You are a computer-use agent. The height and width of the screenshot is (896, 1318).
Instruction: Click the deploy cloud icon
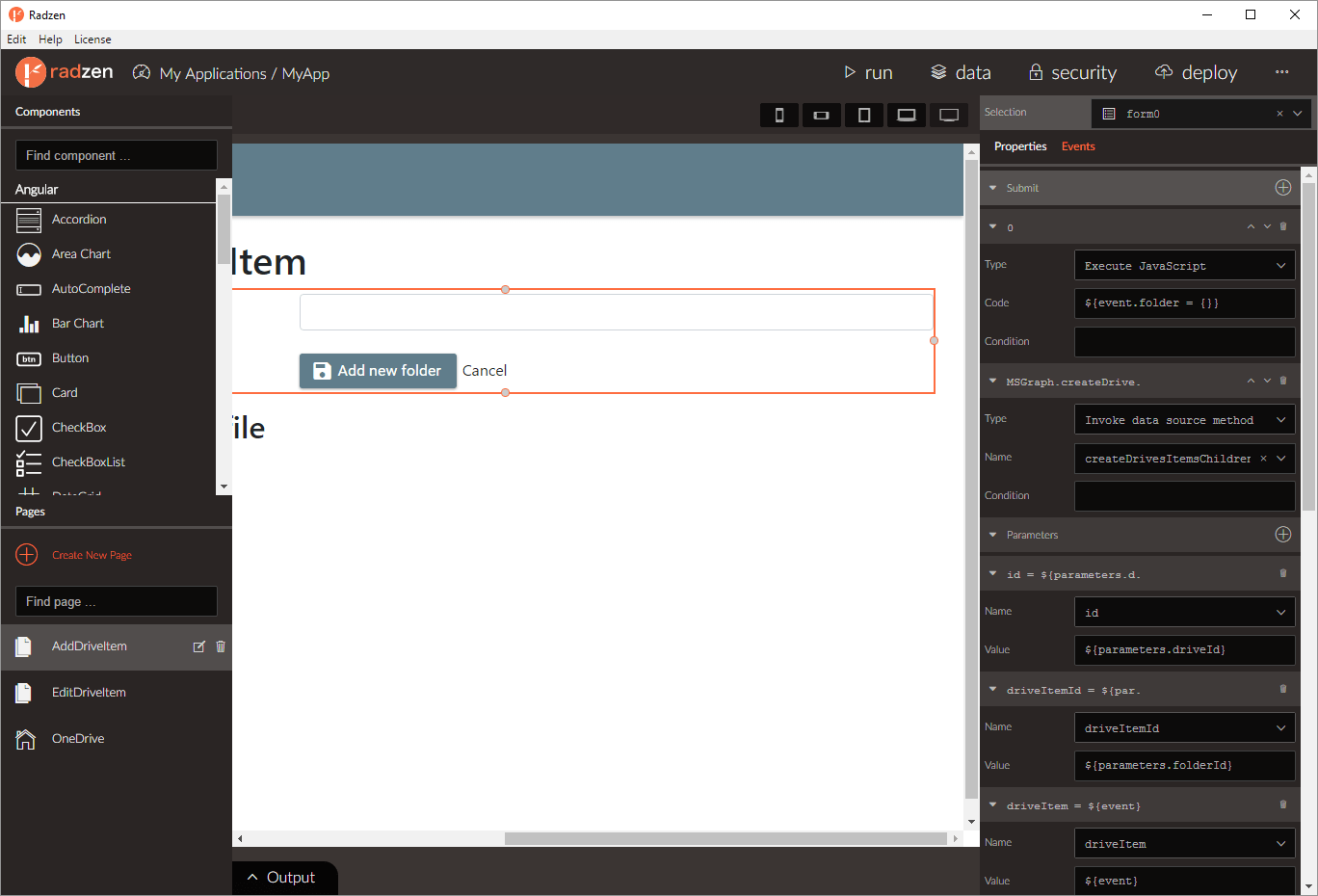click(x=1164, y=72)
